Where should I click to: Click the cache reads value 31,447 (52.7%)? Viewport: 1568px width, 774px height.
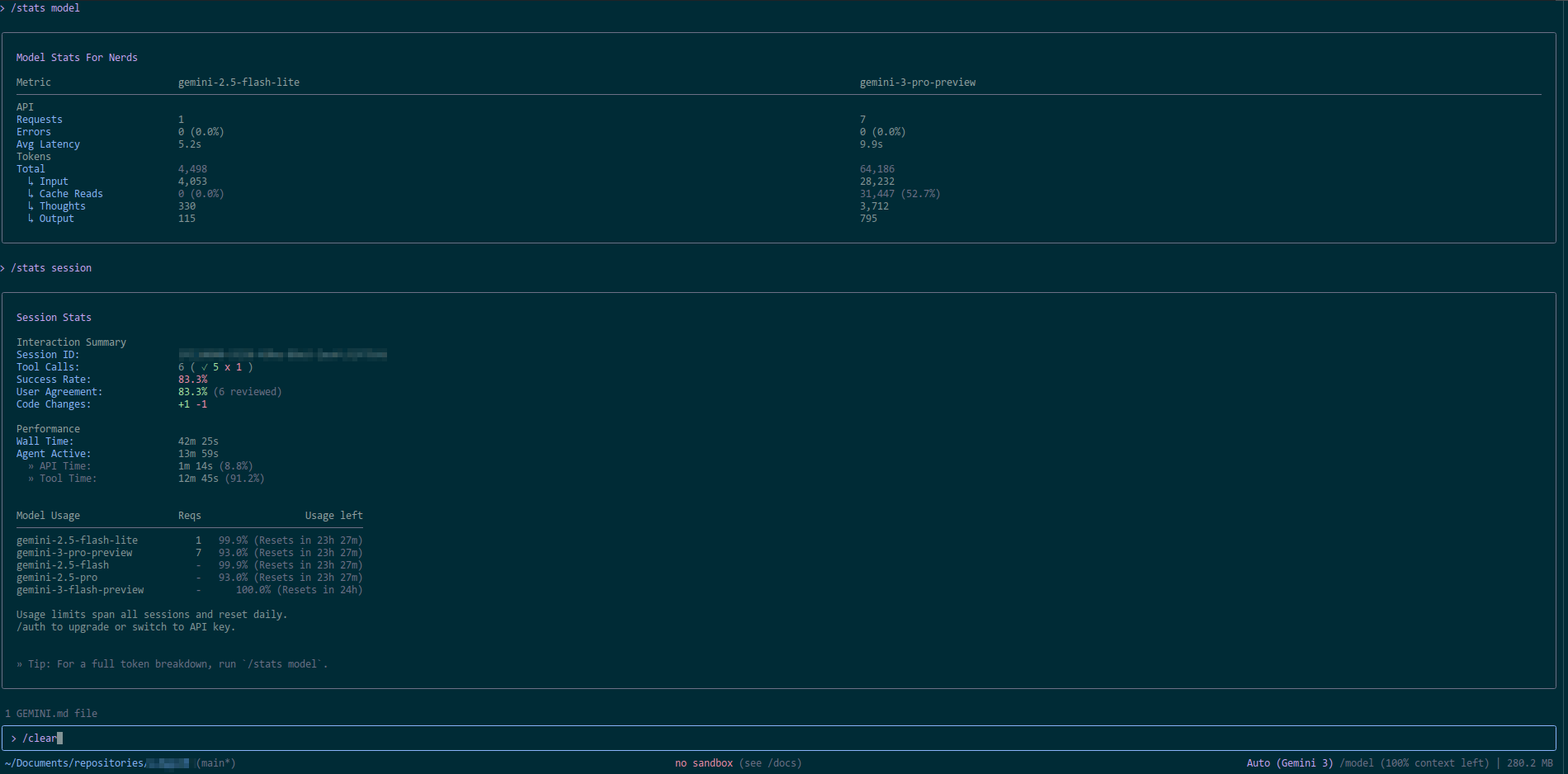point(900,194)
